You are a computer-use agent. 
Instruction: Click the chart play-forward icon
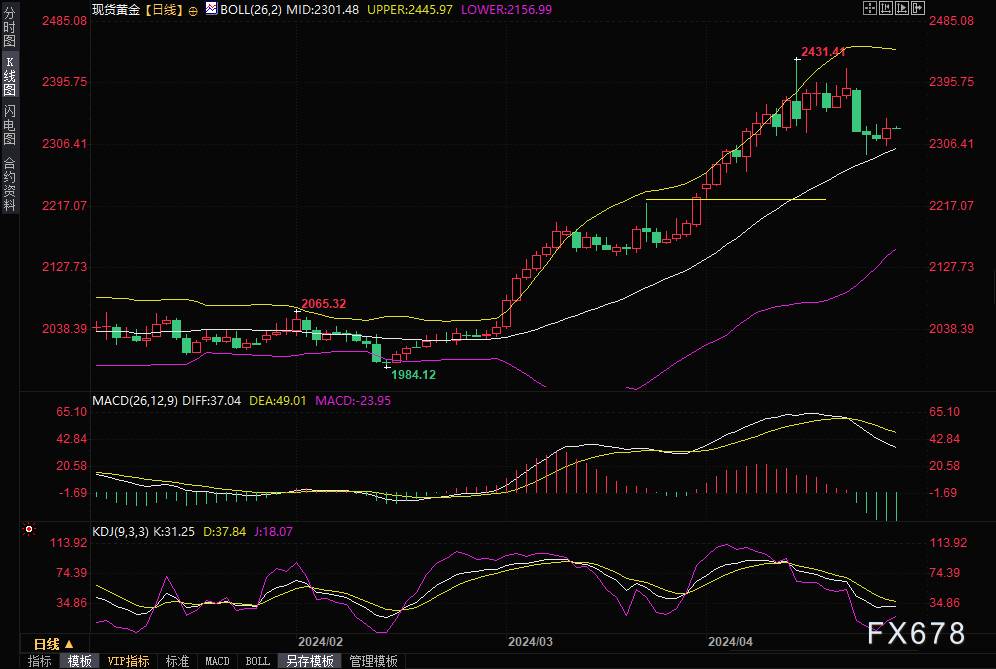pos(901,8)
